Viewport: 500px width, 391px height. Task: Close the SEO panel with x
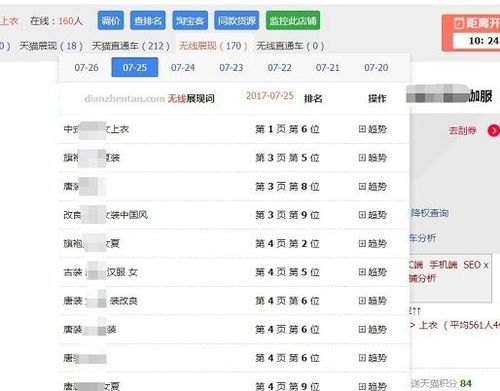pyautogui.click(x=486, y=265)
